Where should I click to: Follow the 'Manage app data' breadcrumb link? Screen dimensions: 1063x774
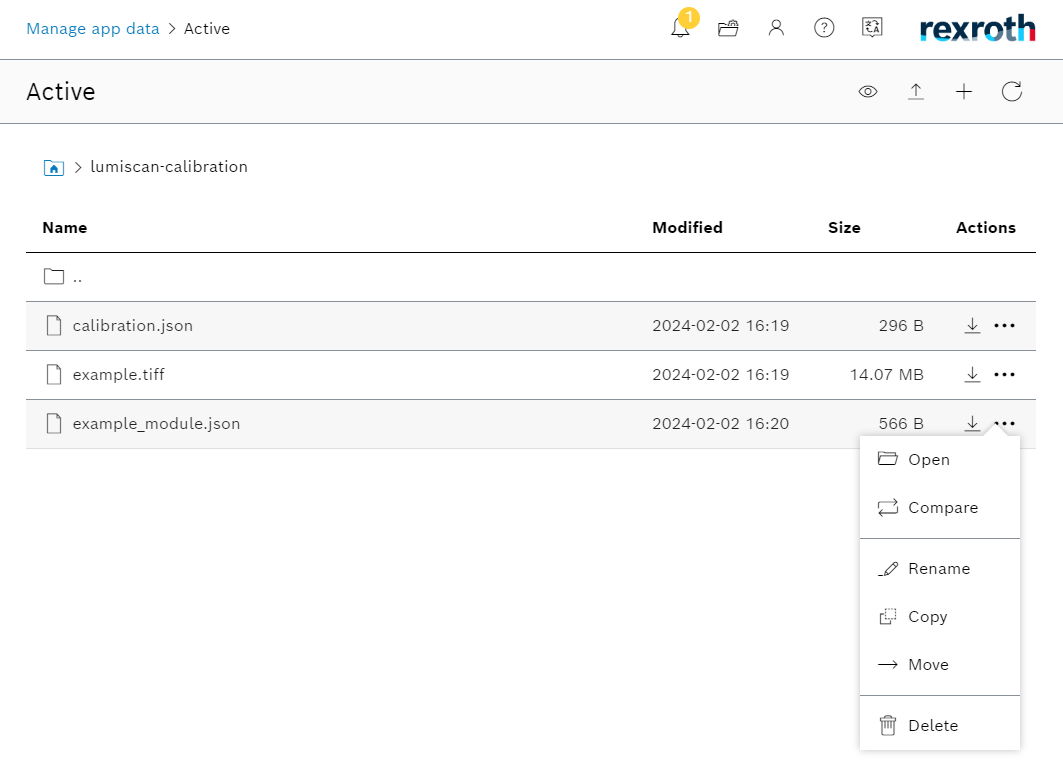93,28
